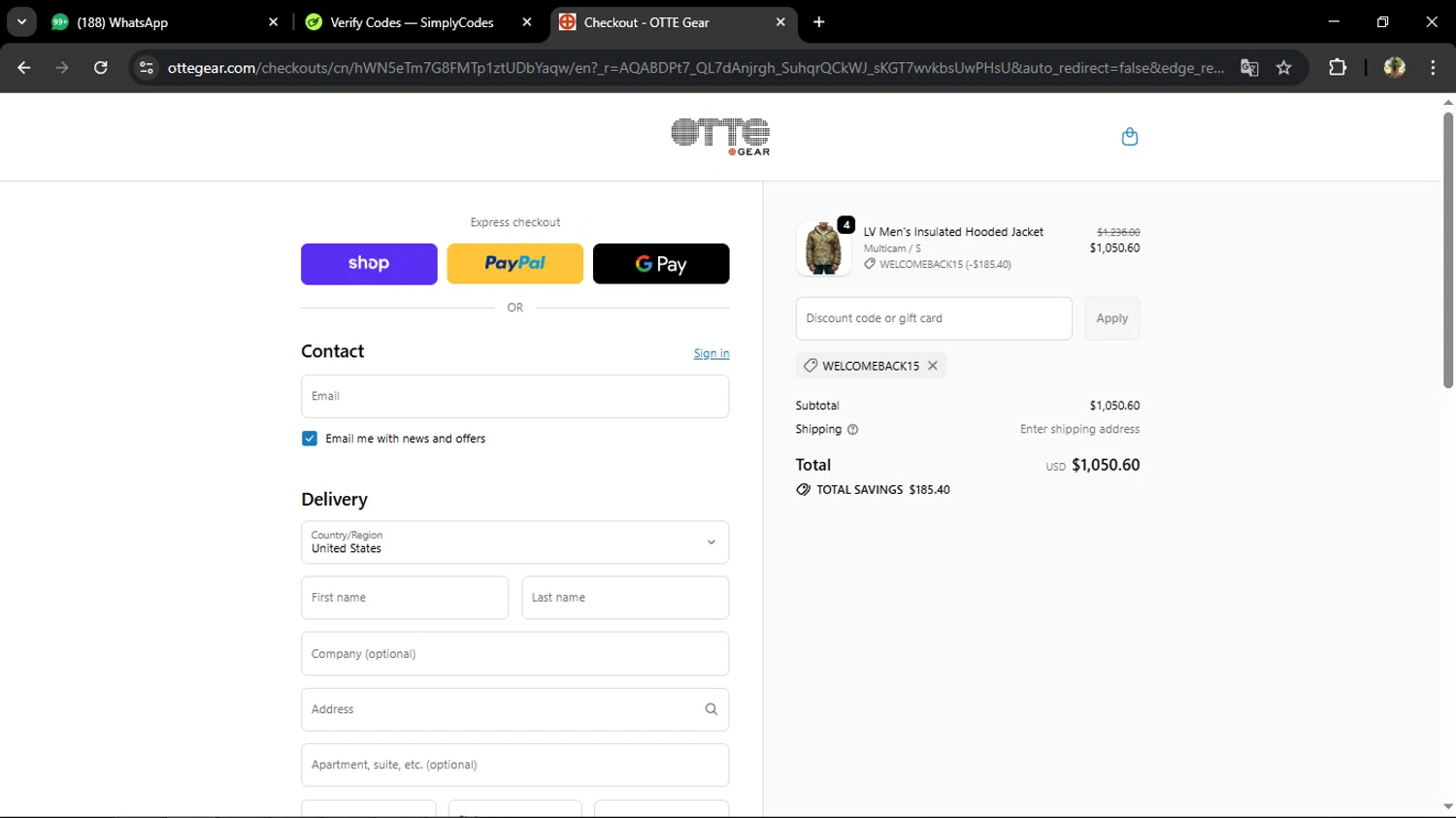The image size is (1456, 818).
Task: Click the page vertical scrollbar
Action: click(1447, 250)
